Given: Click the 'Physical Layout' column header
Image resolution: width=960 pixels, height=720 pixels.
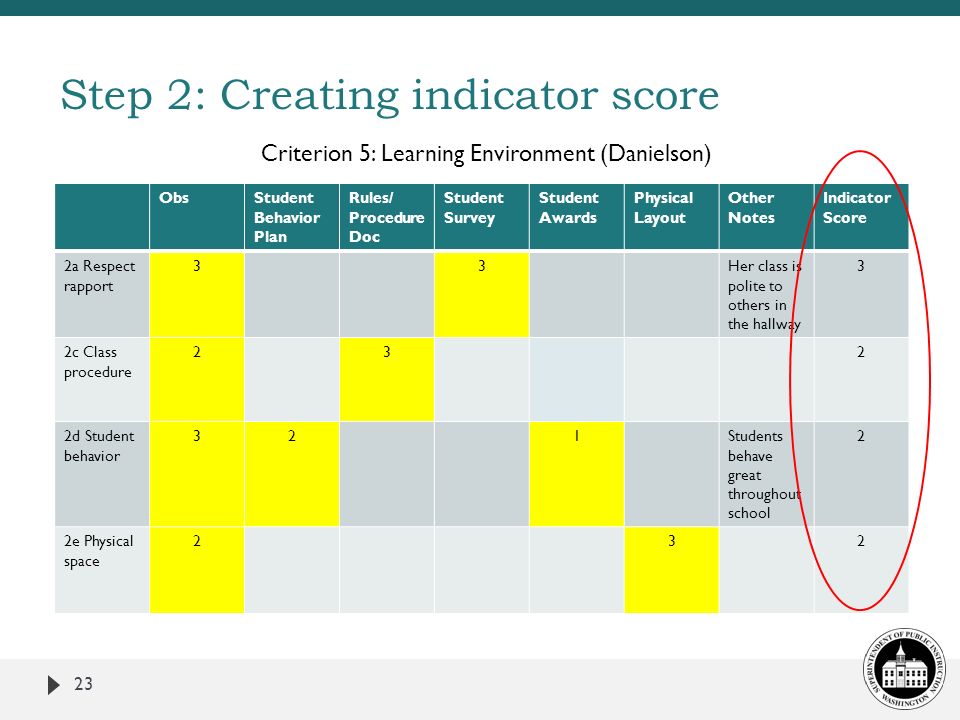Looking at the screenshot, I should point(671,217).
